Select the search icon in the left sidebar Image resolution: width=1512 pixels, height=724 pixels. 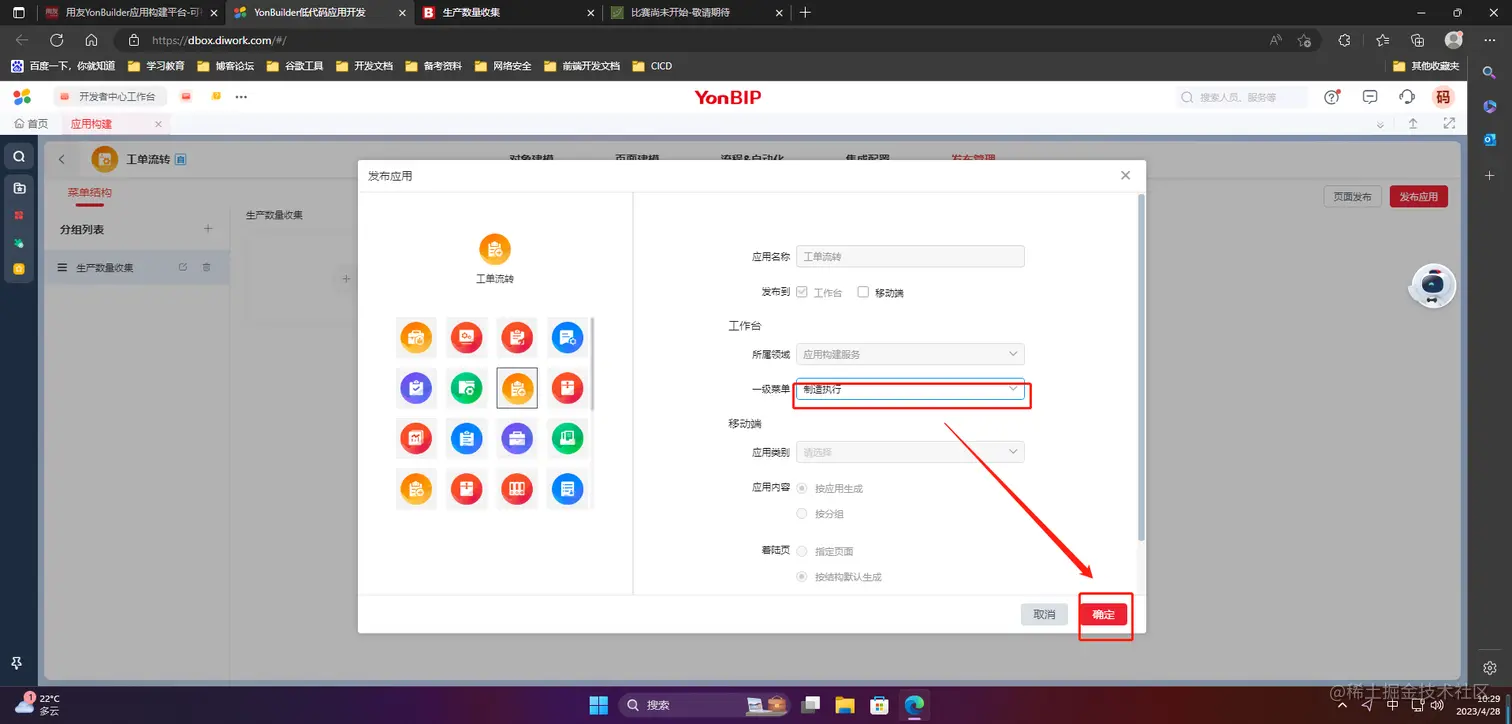pos(18,156)
